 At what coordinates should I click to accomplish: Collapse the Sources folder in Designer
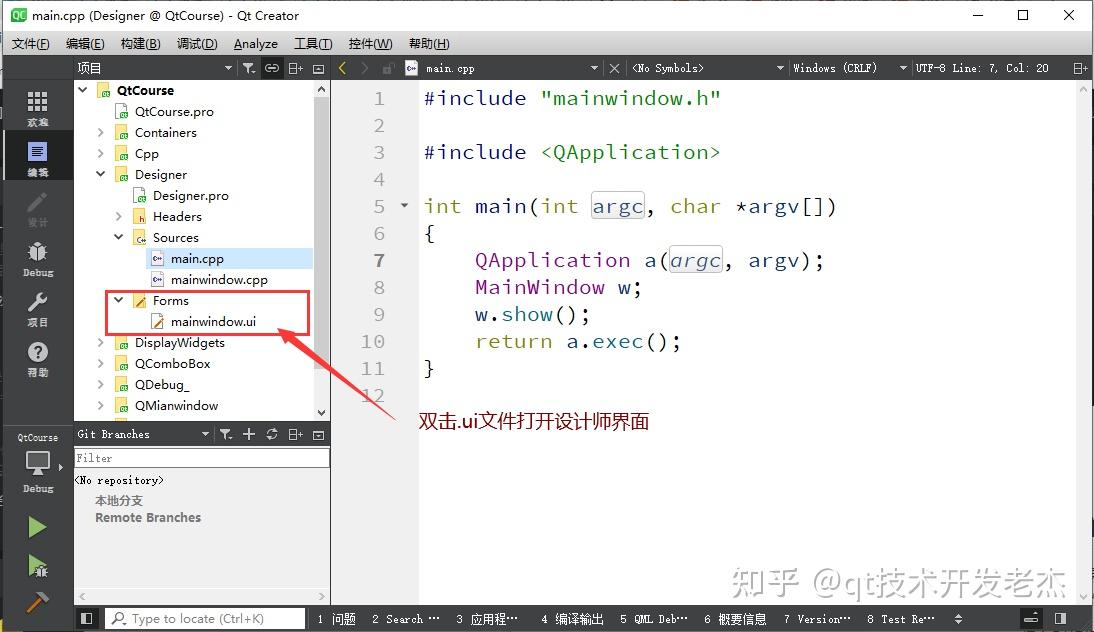click(x=119, y=237)
